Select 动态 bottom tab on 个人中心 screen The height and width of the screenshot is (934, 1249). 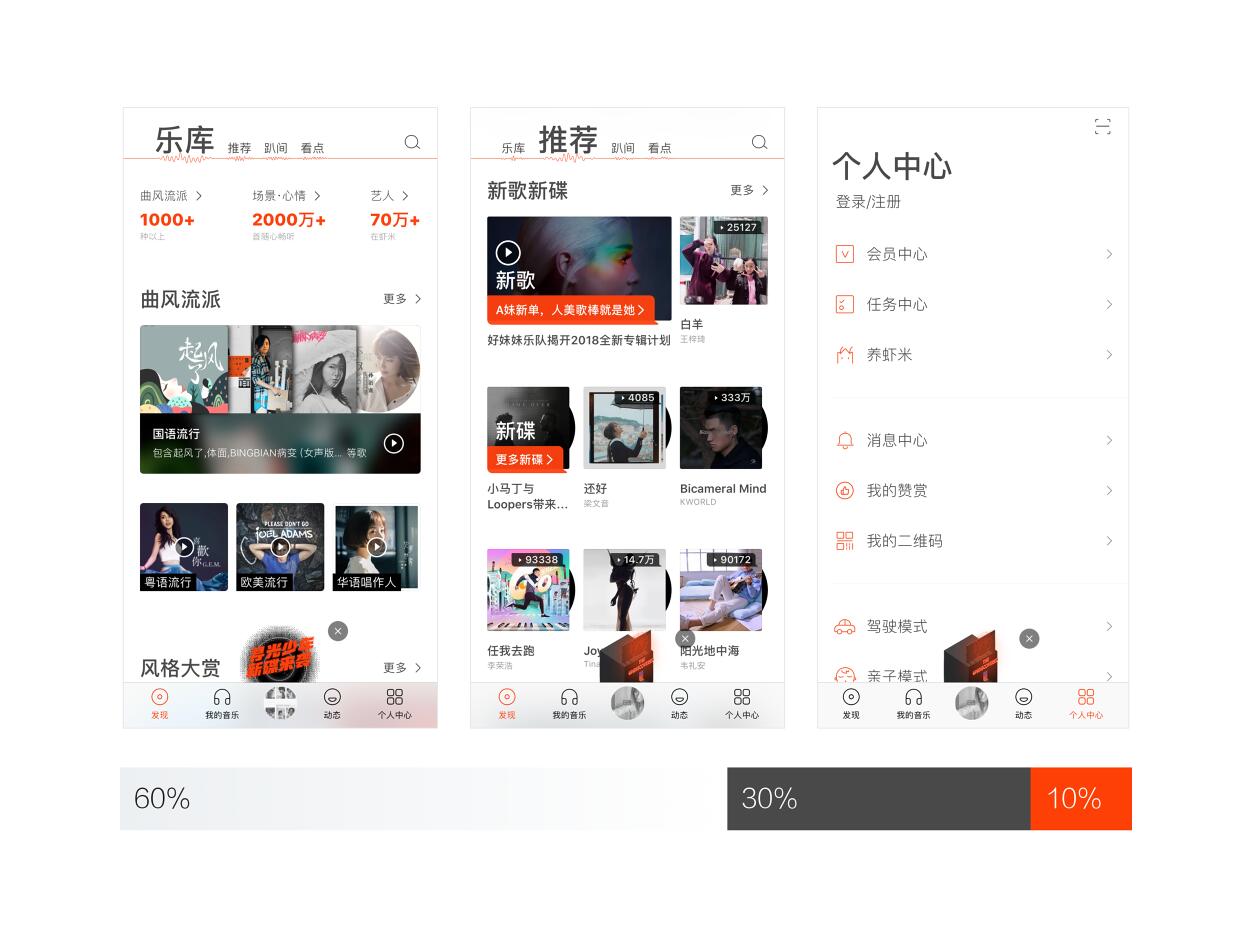pos(1023,703)
